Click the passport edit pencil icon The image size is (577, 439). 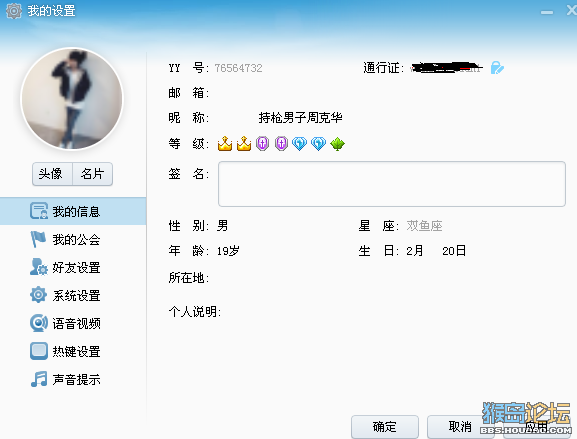pyautogui.click(x=497, y=68)
